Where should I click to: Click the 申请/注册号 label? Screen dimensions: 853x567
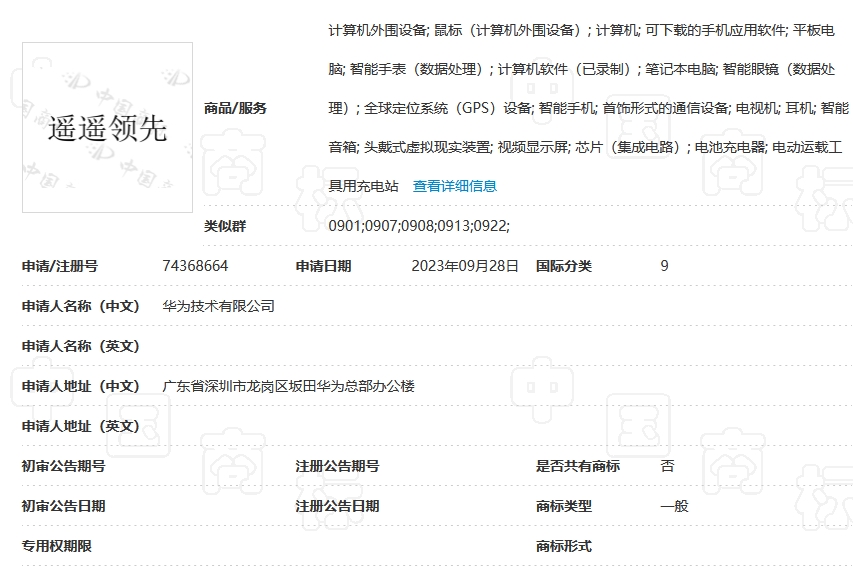pyautogui.click(x=60, y=266)
